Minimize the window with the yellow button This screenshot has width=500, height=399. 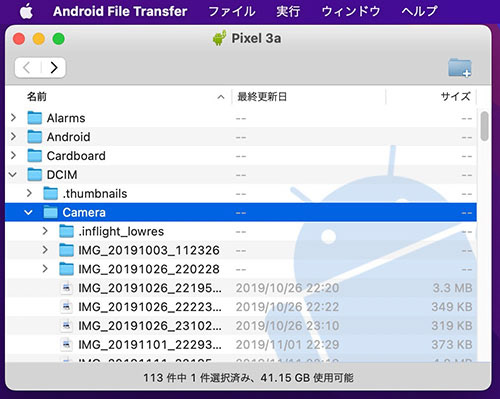click(x=39, y=39)
